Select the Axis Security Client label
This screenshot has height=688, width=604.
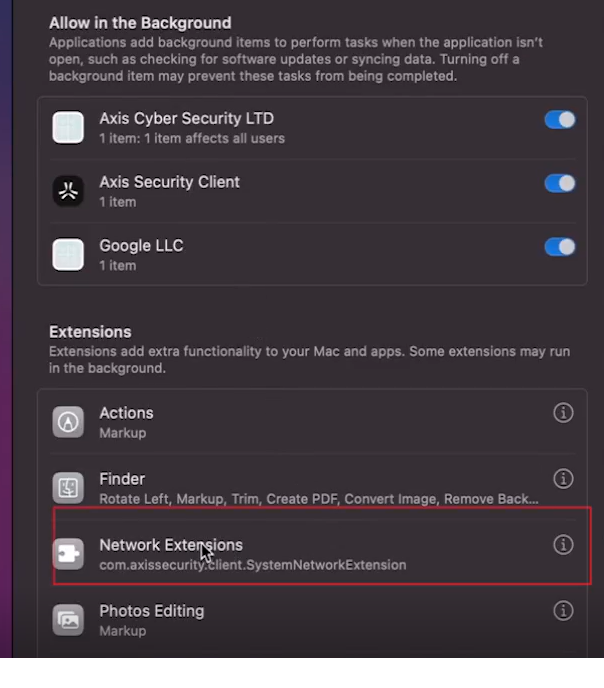tap(169, 182)
